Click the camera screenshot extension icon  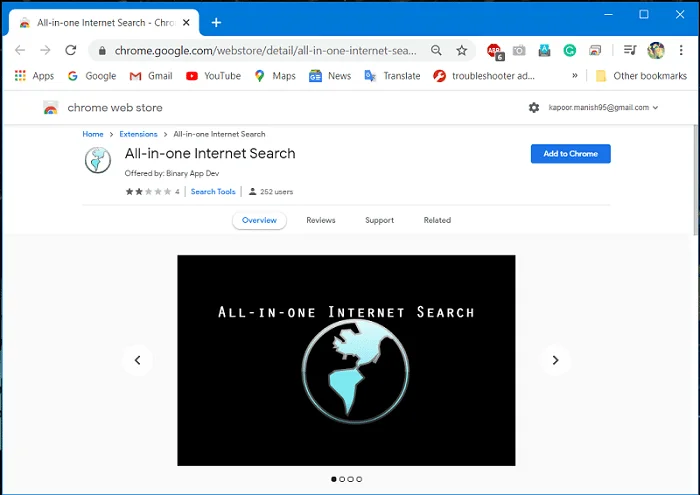pos(519,50)
